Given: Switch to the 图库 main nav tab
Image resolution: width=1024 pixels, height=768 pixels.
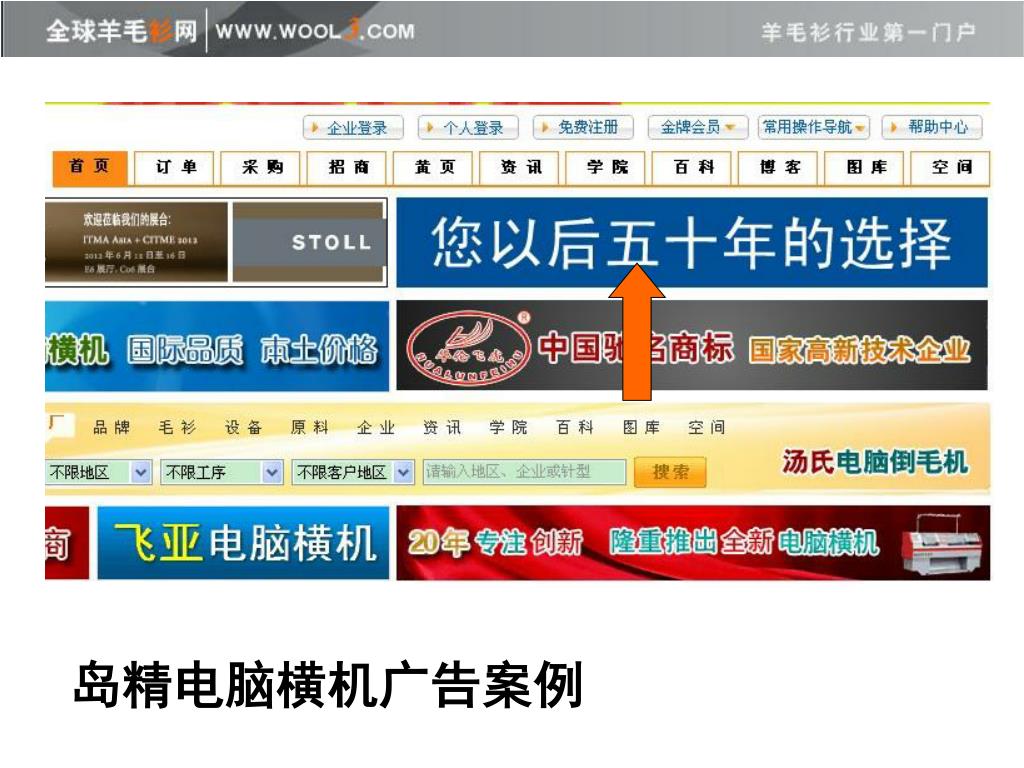Looking at the screenshot, I should [865, 168].
